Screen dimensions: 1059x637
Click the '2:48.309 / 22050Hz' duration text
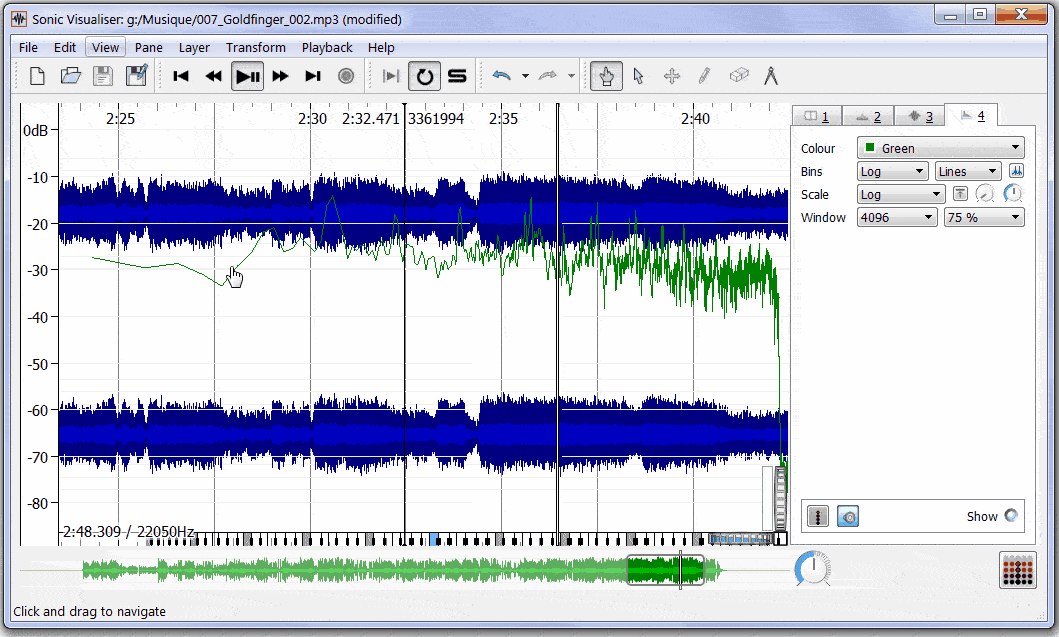coord(128,532)
